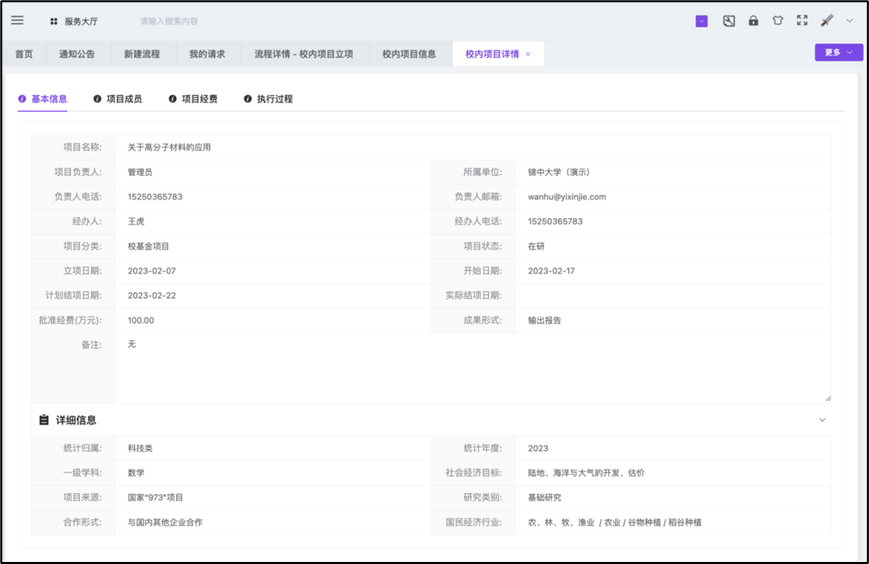This screenshot has width=869, height=564.
Task: Open the theme skin shirt icon
Action: [778, 21]
